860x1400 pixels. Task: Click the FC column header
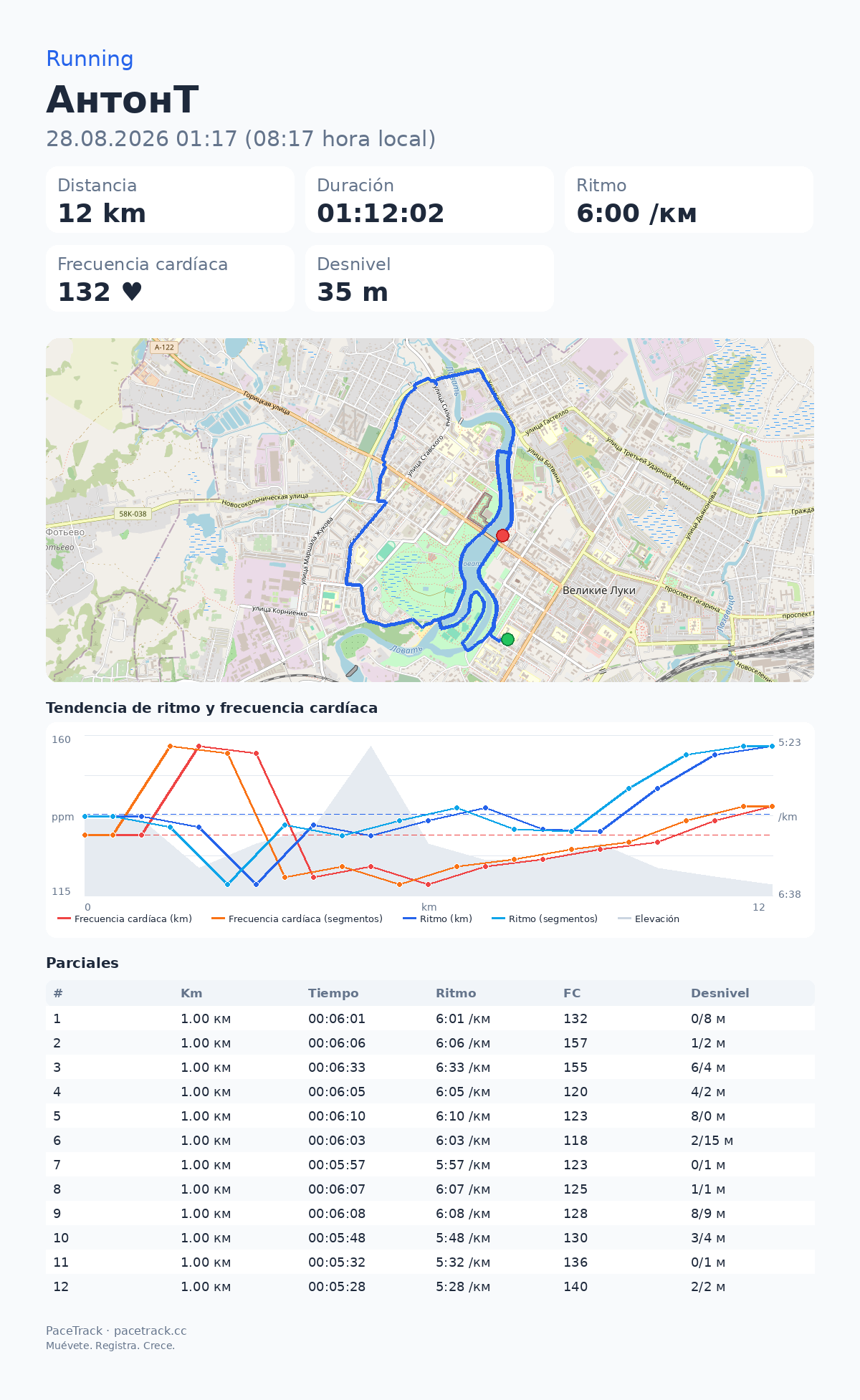pos(572,993)
